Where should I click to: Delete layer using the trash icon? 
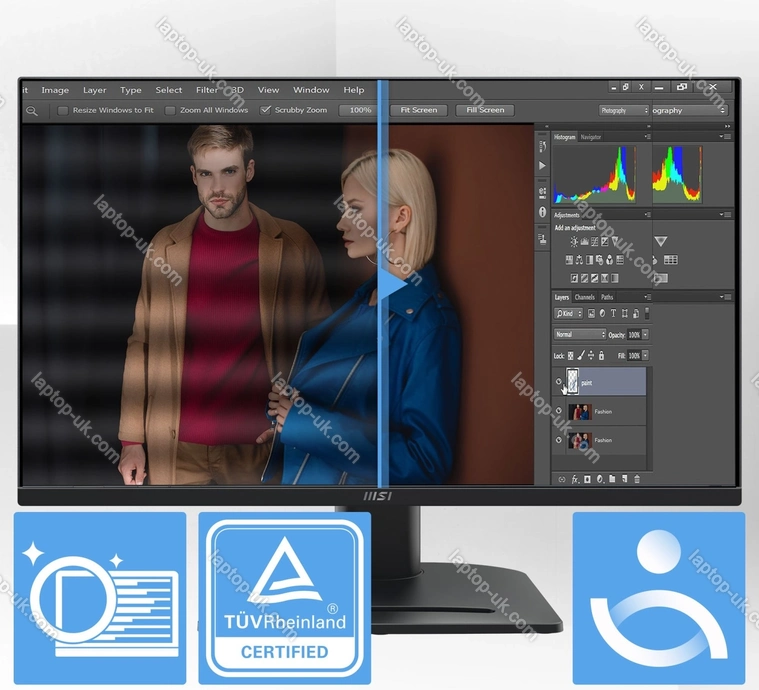point(637,480)
